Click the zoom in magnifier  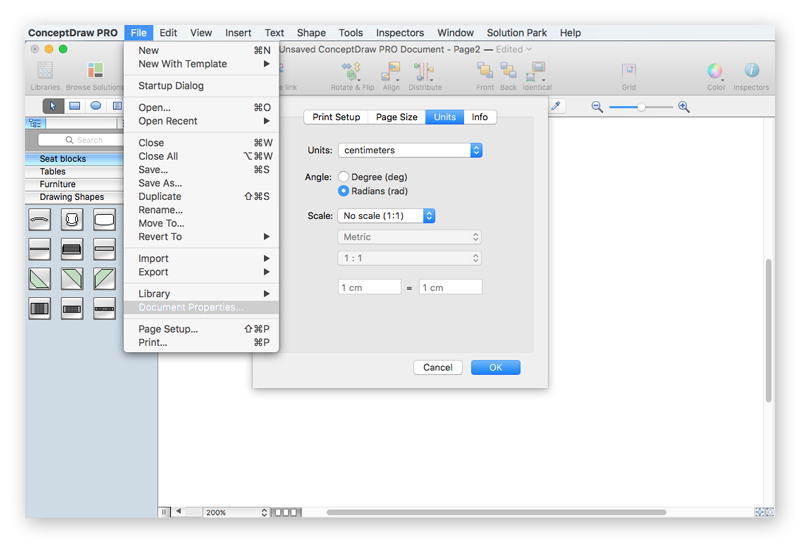click(684, 107)
